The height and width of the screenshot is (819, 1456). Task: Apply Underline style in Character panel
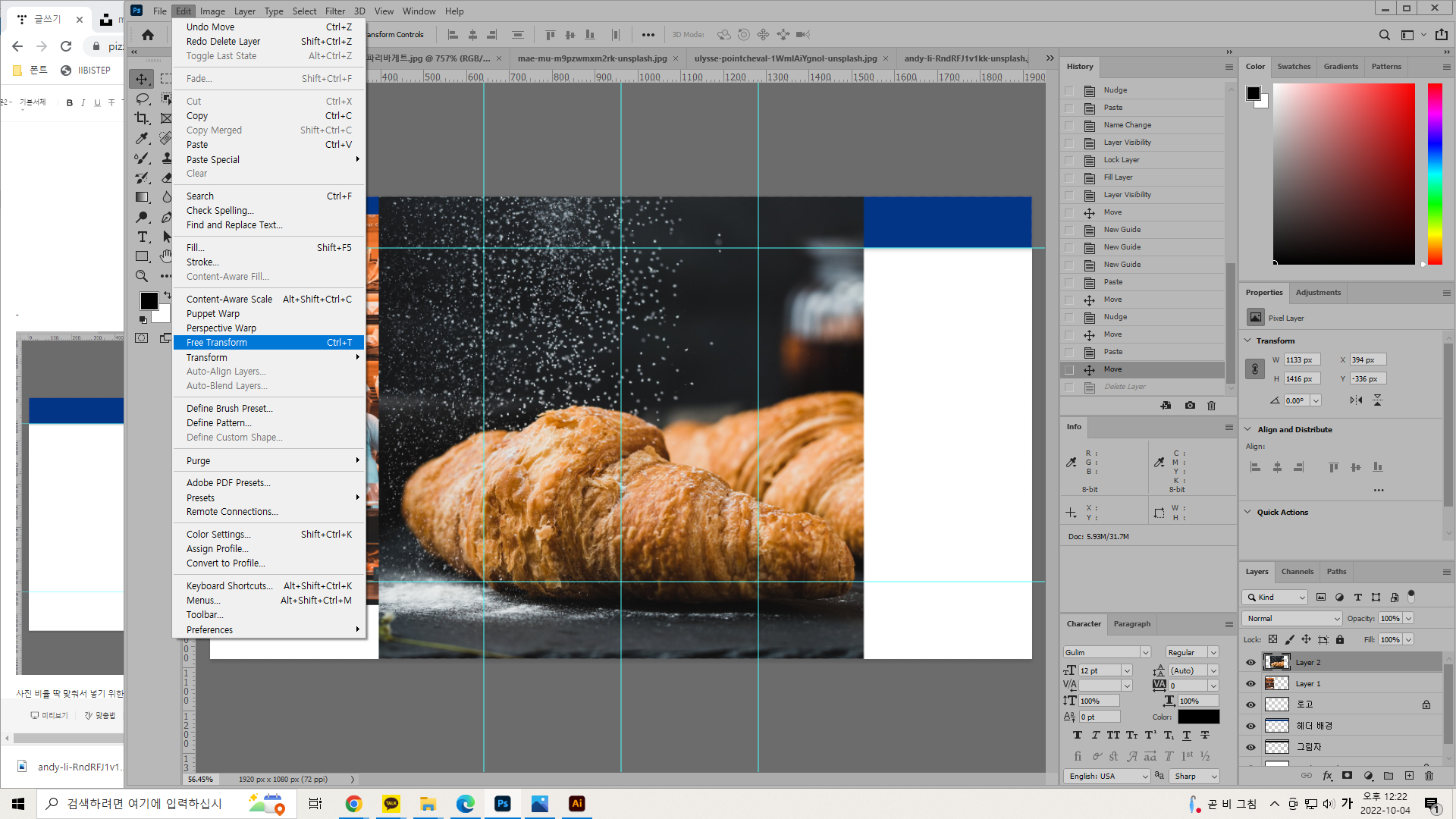pos(1187,735)
